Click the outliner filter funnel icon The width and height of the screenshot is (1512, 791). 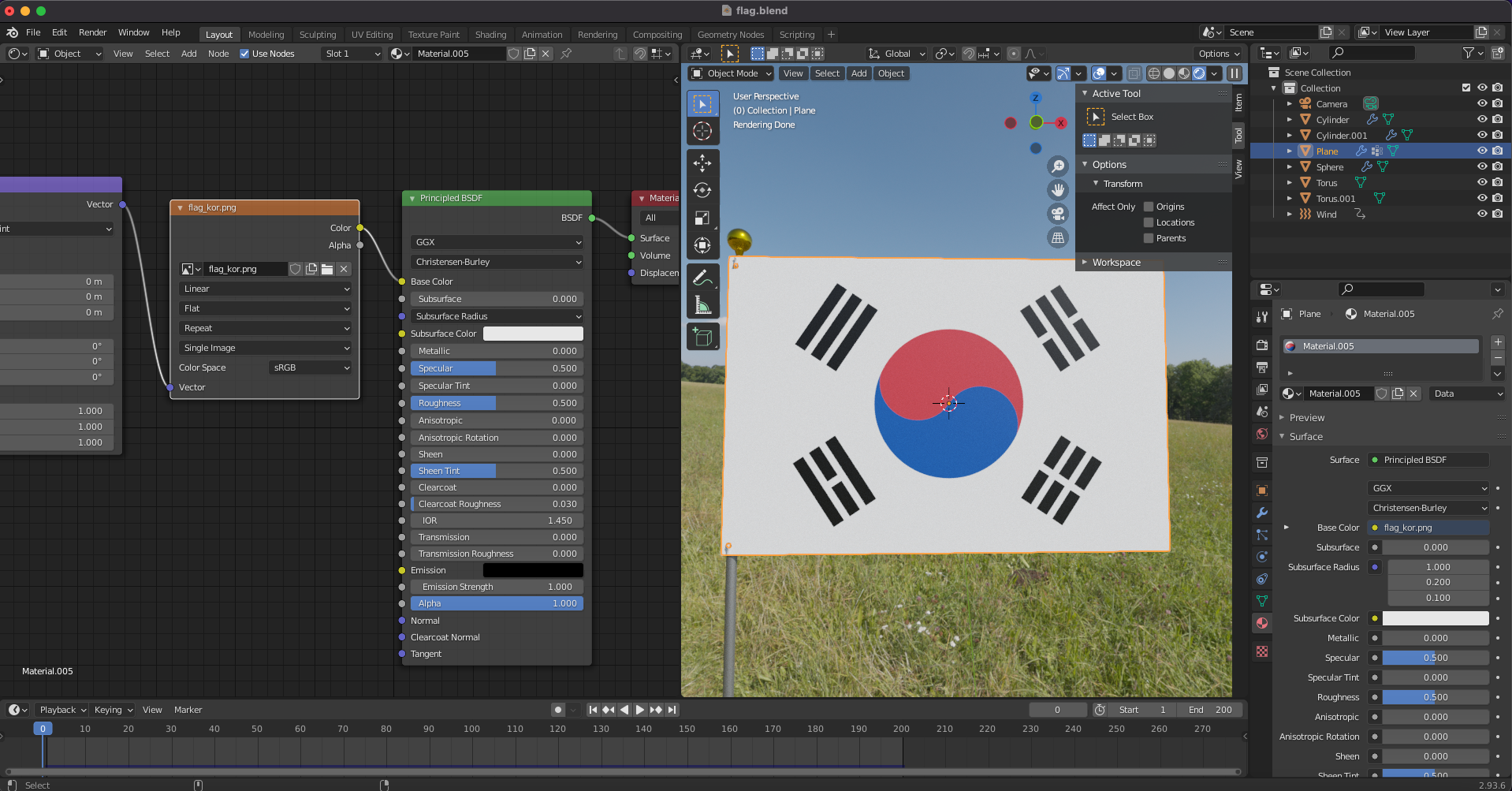tap(1468, 53)
